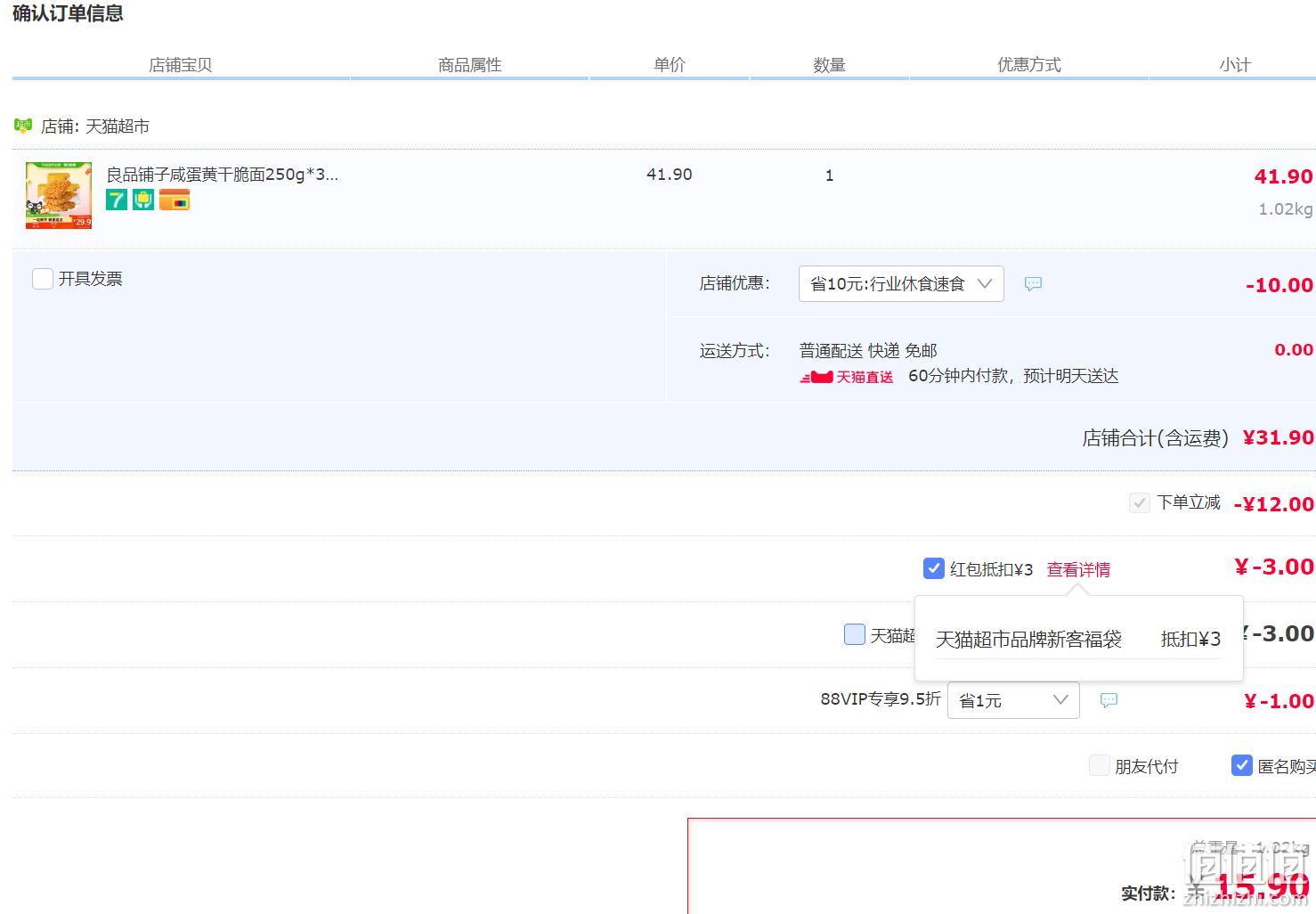
Task: Click the 数量 column header
Action: (x=829, y=65)
